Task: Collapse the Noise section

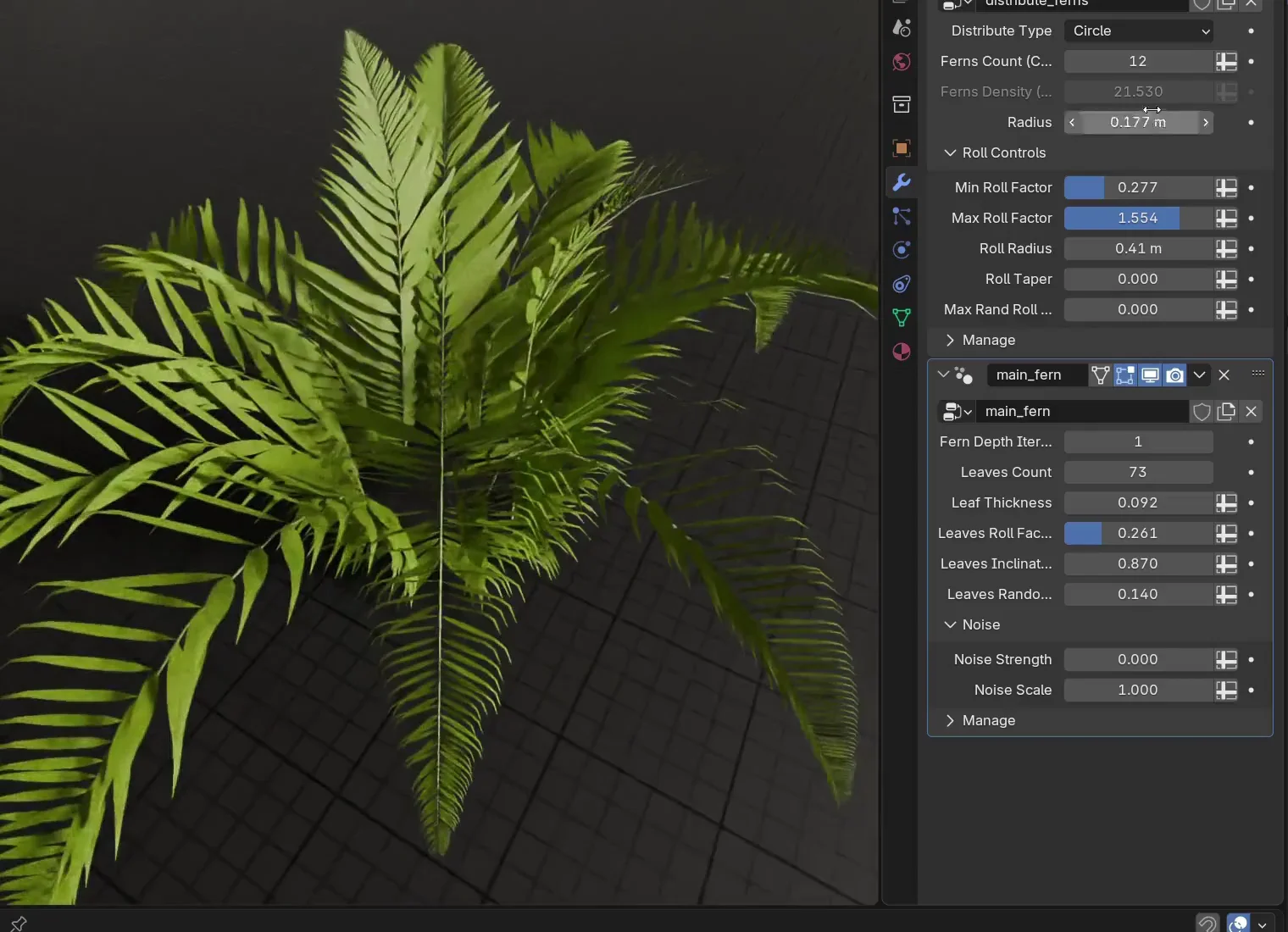Action: (x=950, y=625)
